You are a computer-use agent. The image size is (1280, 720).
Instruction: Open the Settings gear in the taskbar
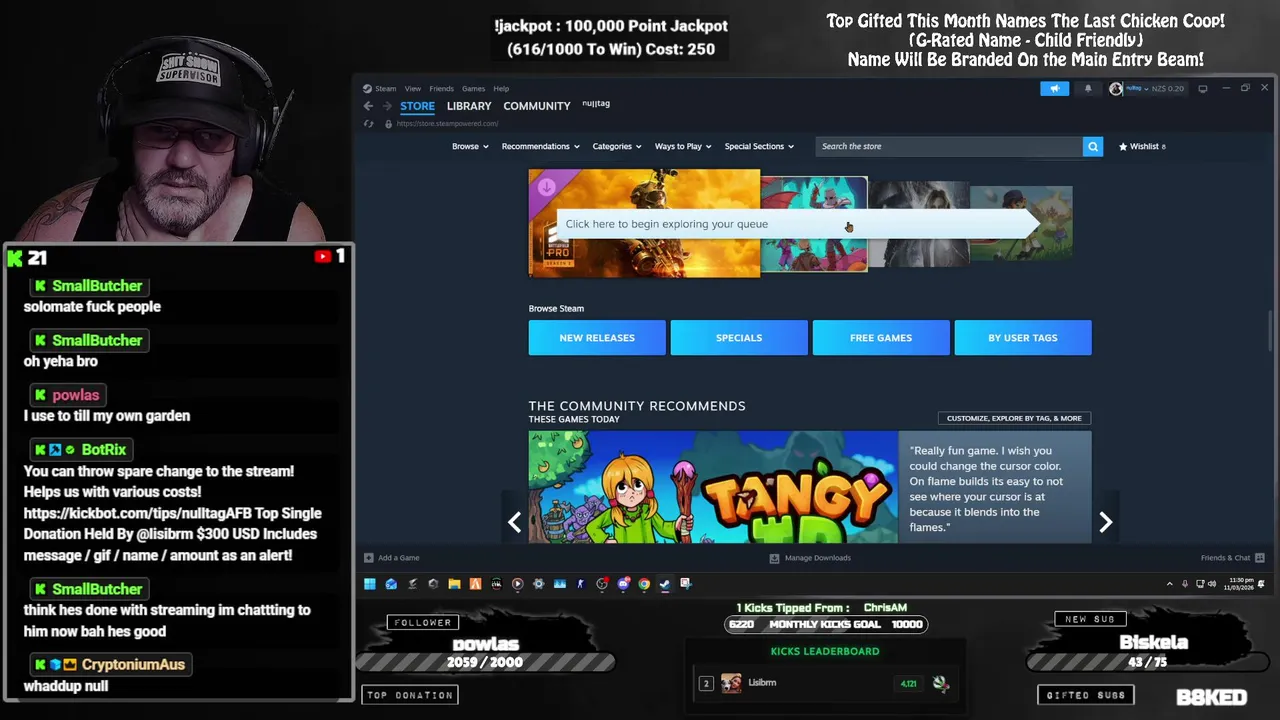click(x=538, y=584)
